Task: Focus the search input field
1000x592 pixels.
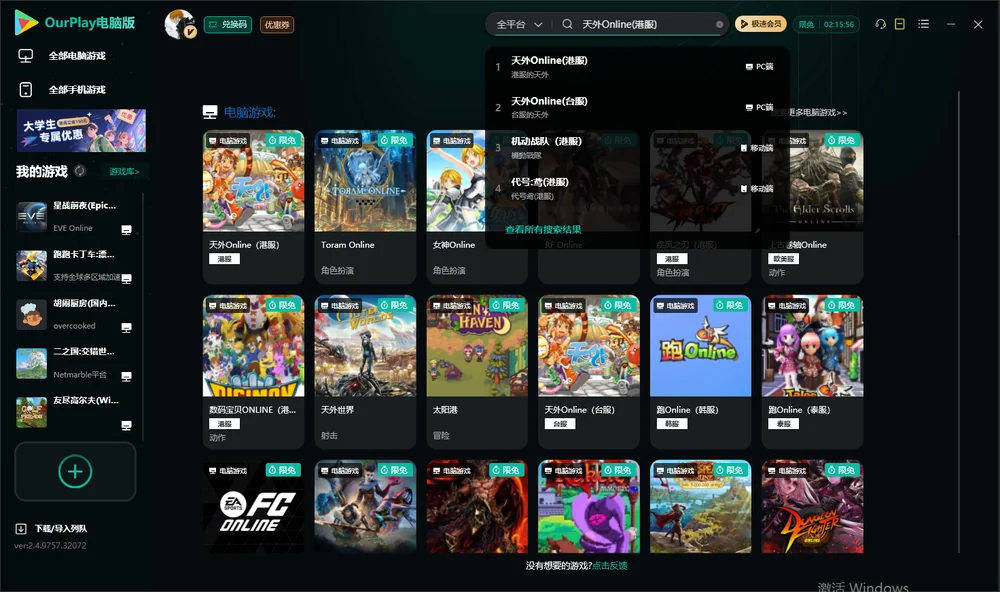Action: 645,24
